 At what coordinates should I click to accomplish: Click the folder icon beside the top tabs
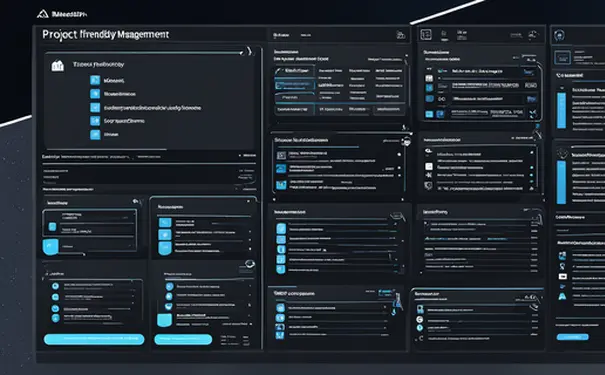[x=401, y=35]
